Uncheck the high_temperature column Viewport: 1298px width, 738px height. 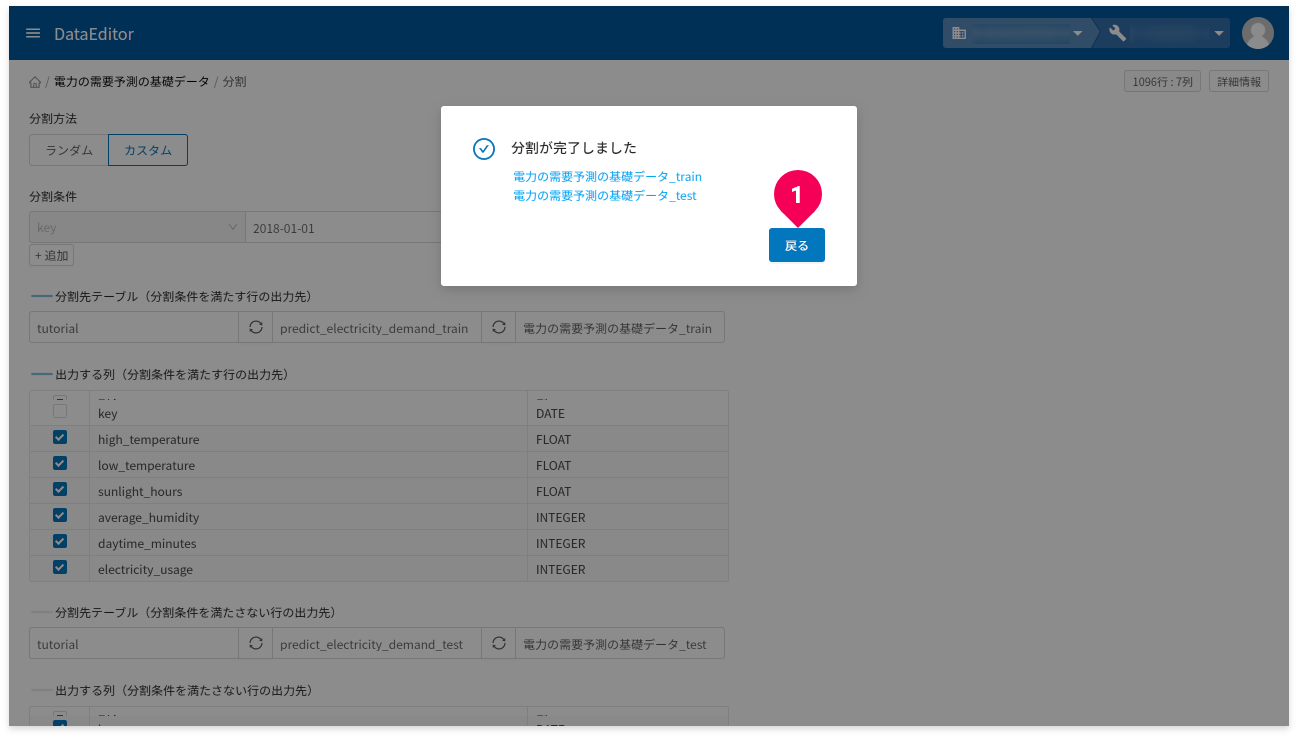(60, 438)
